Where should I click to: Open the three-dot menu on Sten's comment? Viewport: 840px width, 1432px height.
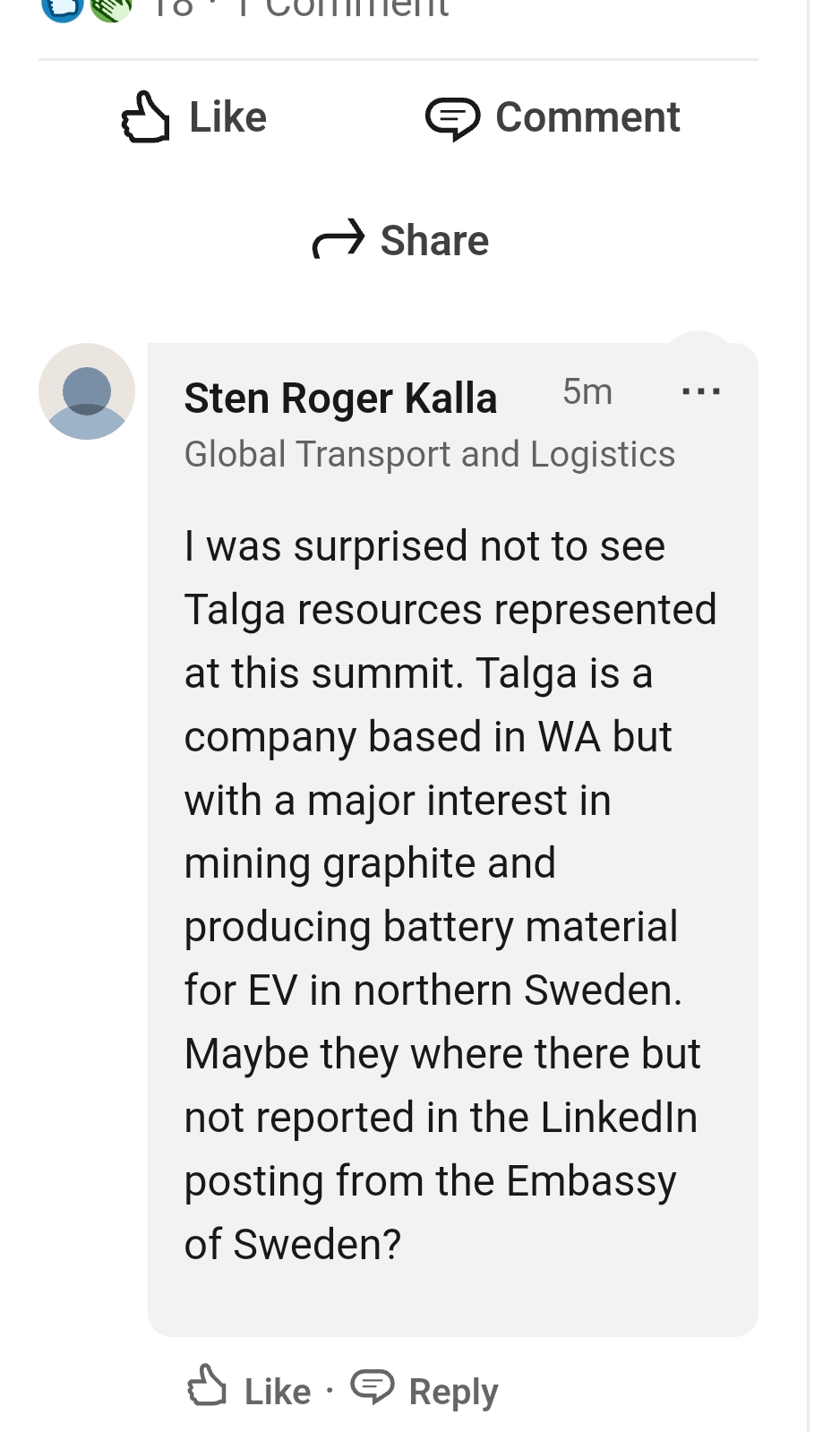pyautogui.click(x=700, y=391)
